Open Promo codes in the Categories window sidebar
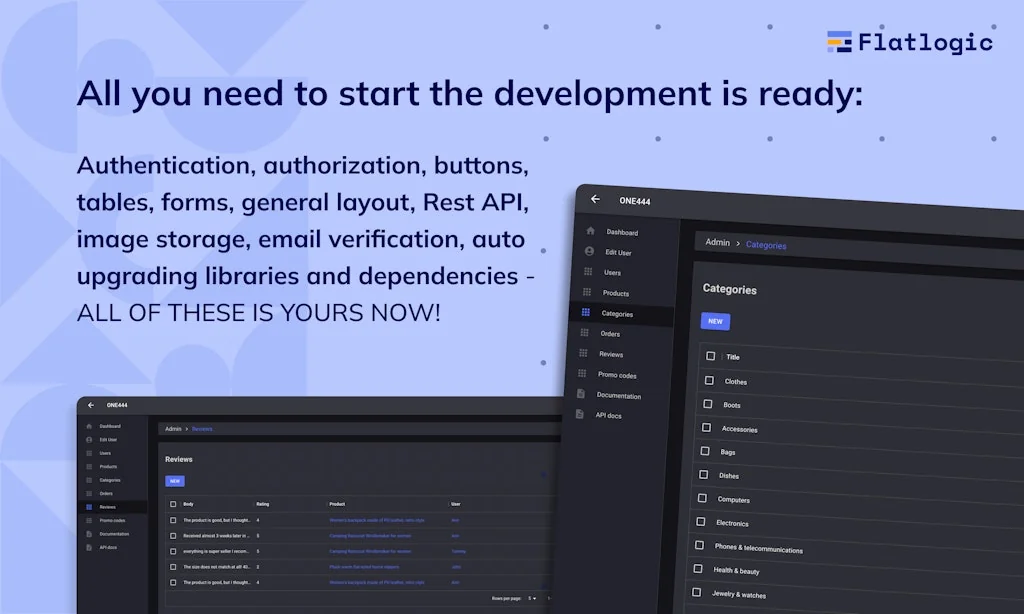1024x614 pixels. point(617,375)
